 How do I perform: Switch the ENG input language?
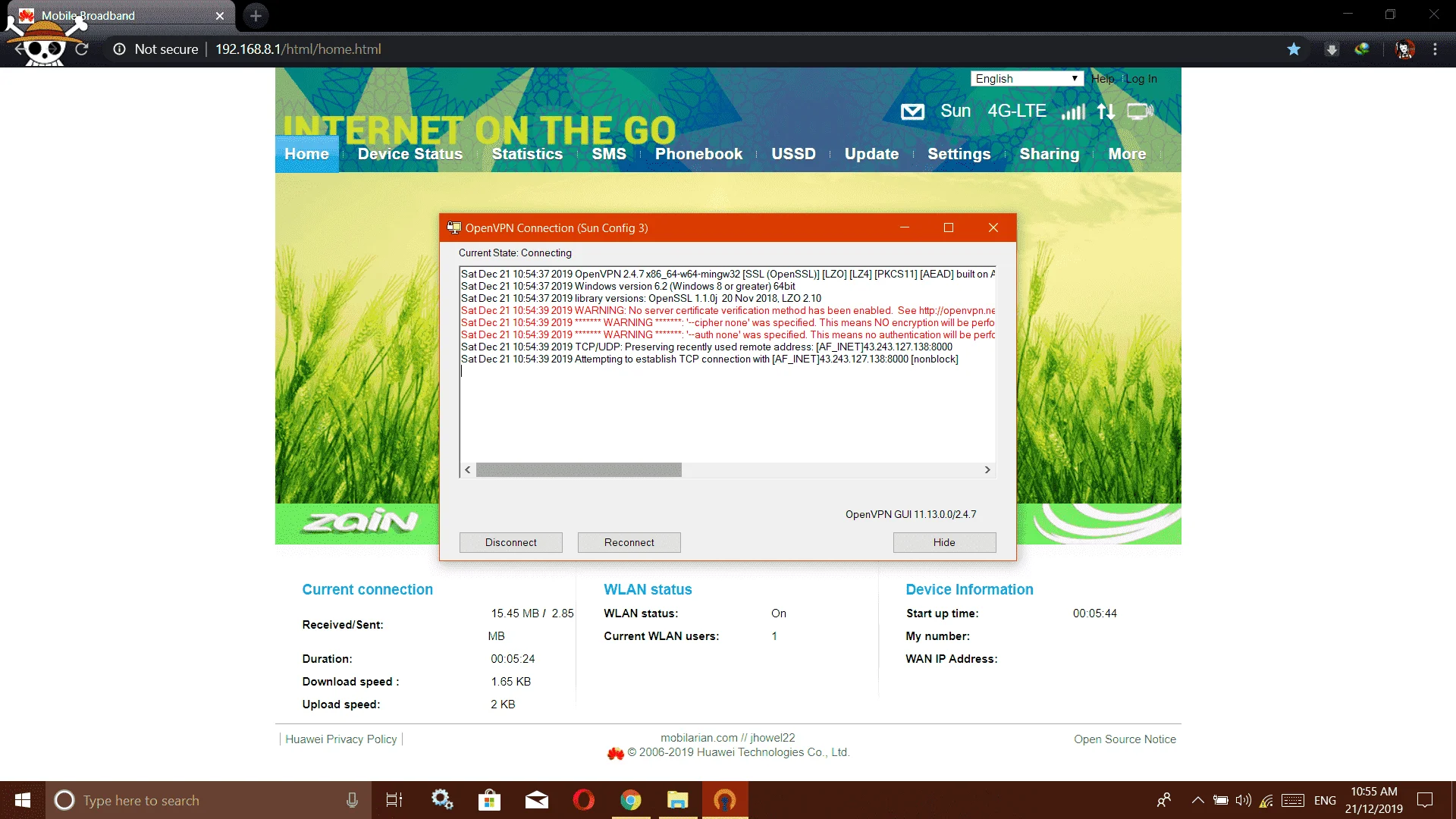1325,800
